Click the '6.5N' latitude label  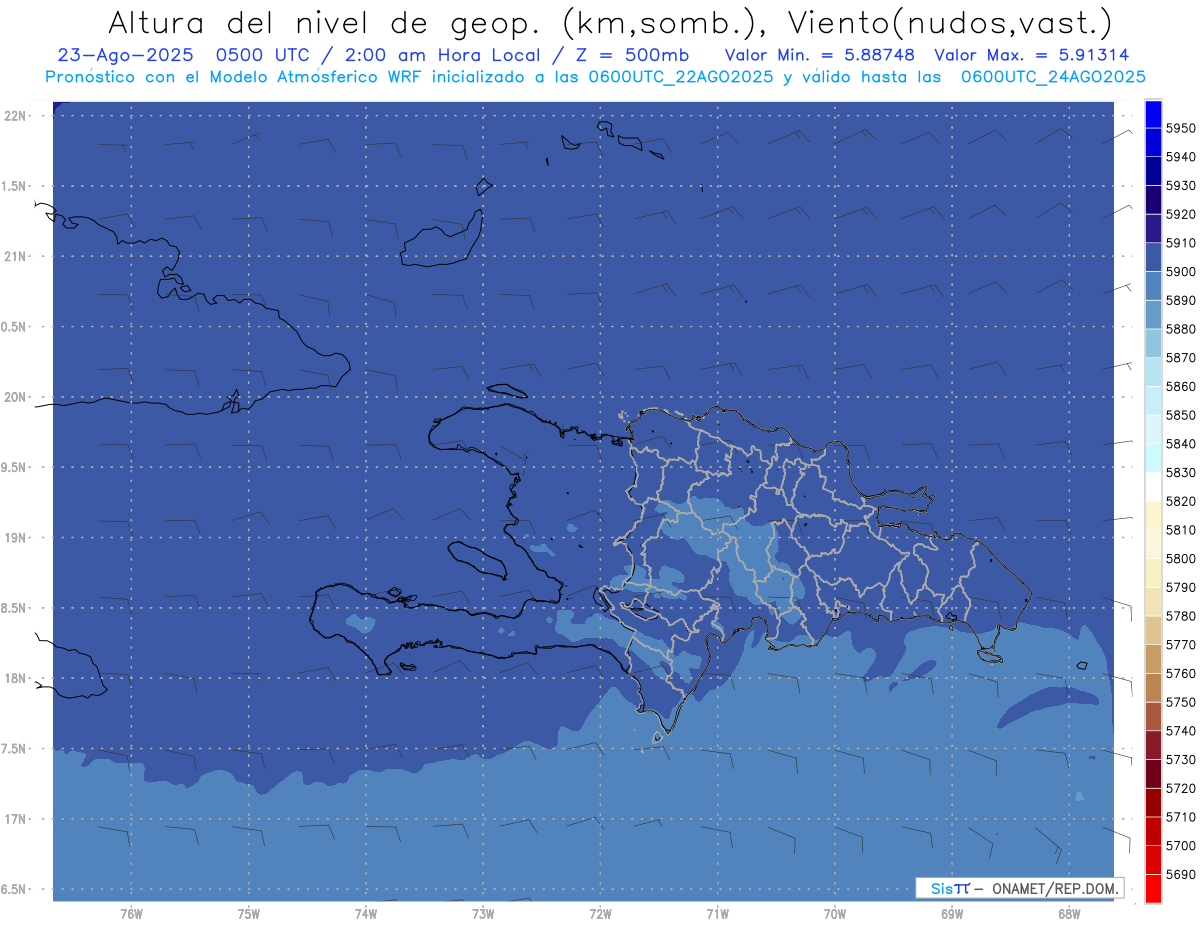14,890
